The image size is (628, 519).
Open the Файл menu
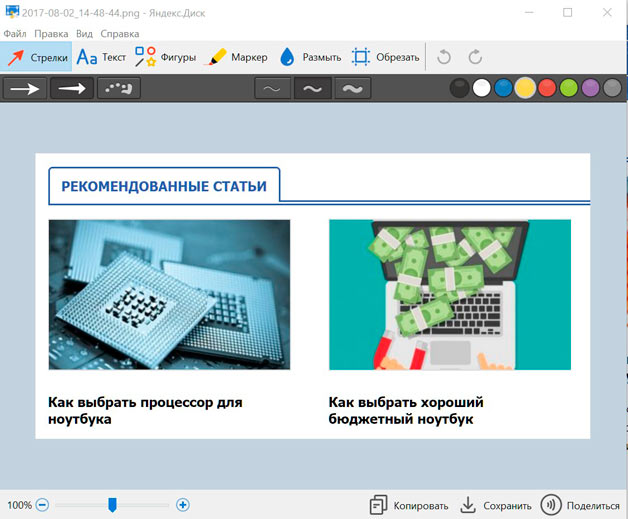[15, 33]
